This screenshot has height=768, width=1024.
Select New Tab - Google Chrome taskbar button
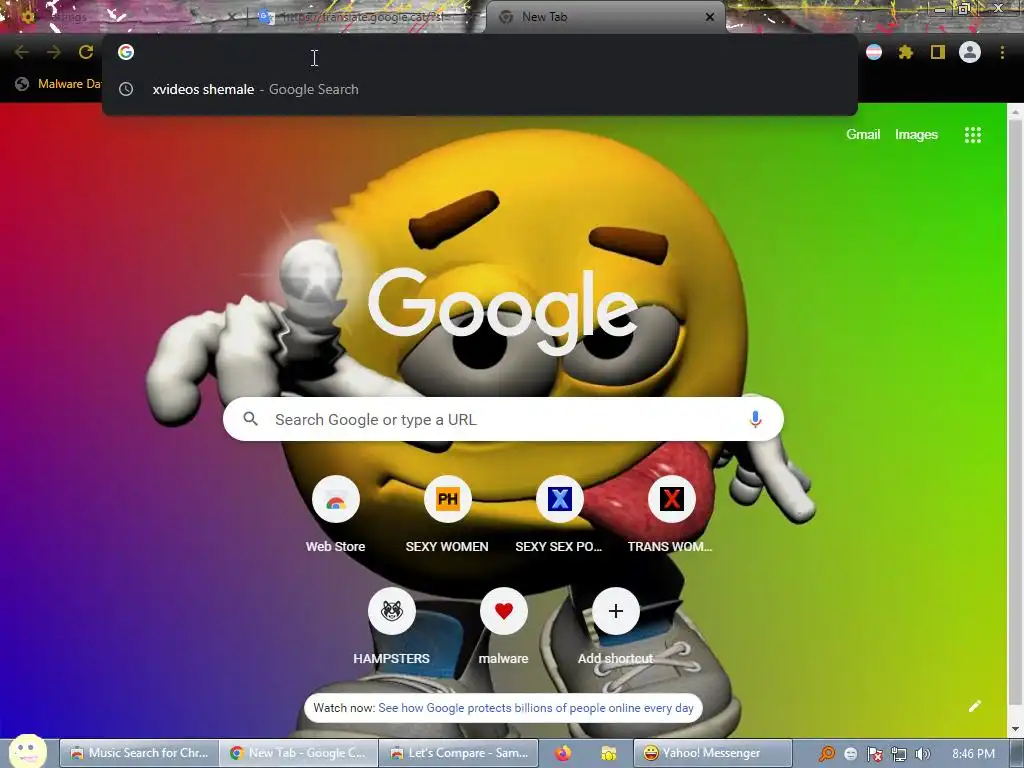click(299, 753)
